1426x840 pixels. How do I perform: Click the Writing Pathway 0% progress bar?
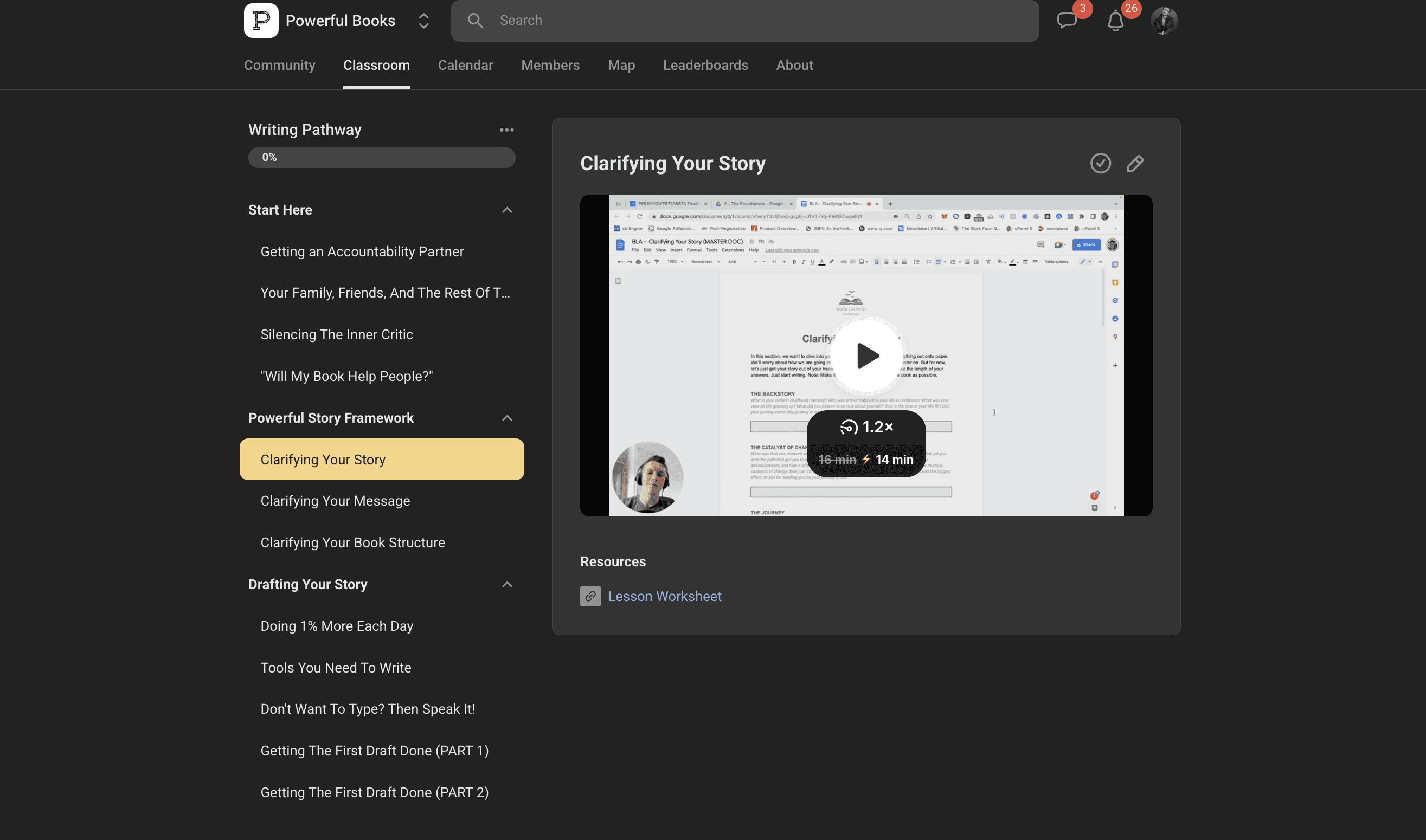tap(382, 158)
